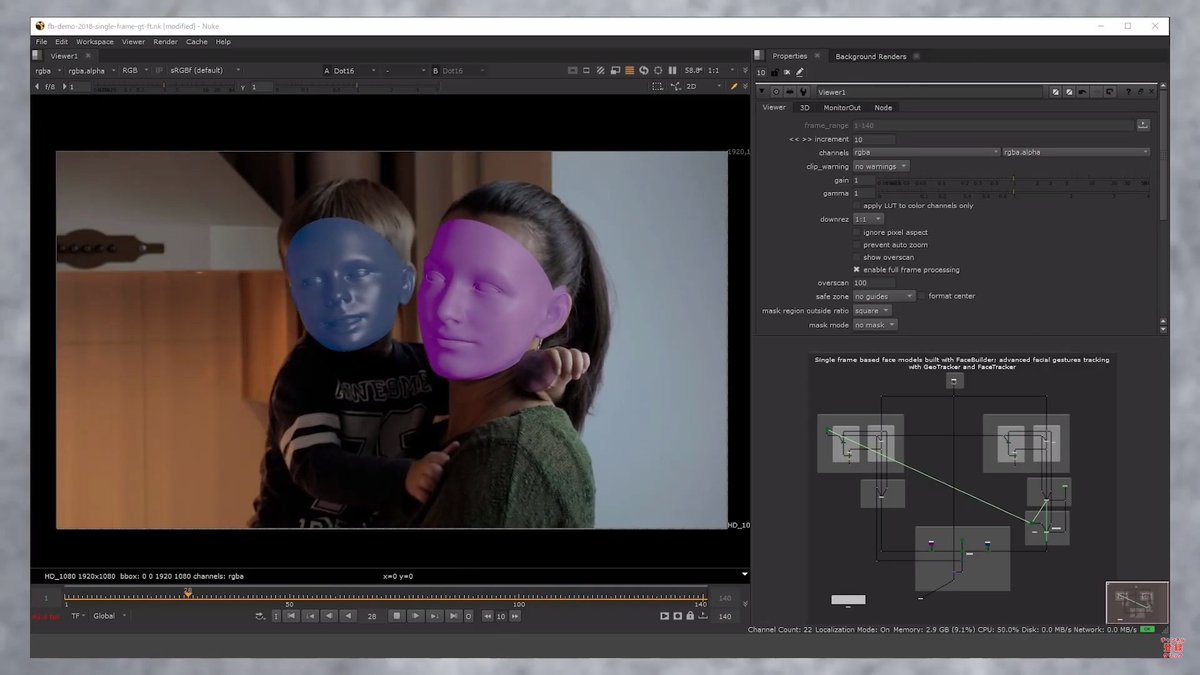Viewport: 1200px width, 675px height.
Task: Click the stop playback button
Action: (x=396, y=616)
